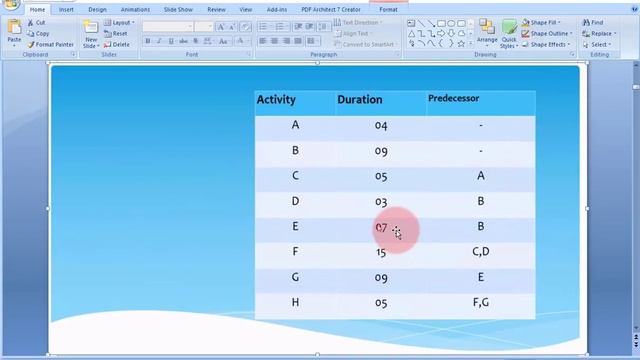640x360 pixels.
Task: Open the Columns dropdown
Action: coord(313,41)
